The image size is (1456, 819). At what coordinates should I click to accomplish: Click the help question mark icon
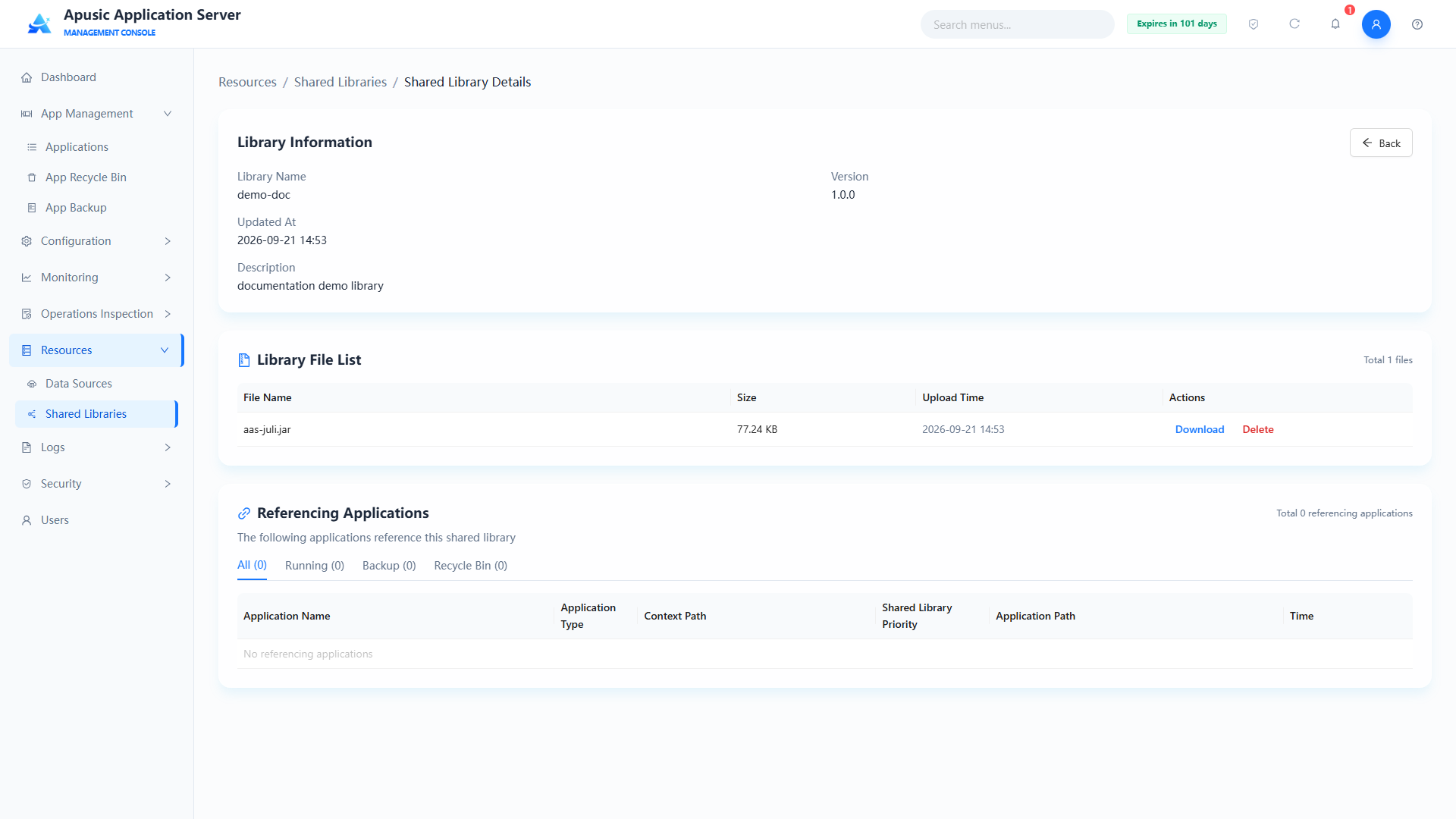pyautogui.click(x=1417, y=24)
